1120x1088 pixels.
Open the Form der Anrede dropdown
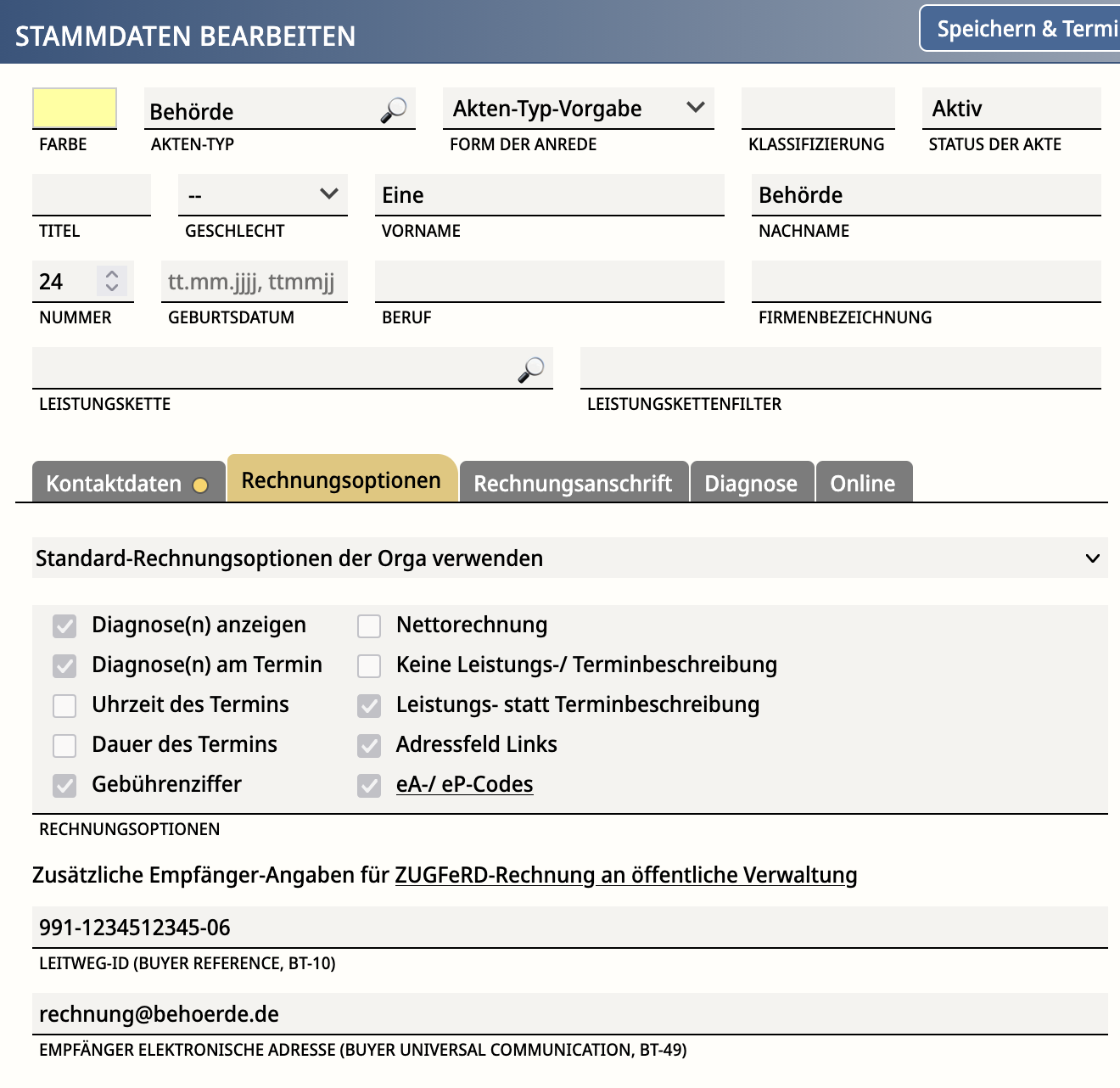pyautogui.click(x=578, y=109)
